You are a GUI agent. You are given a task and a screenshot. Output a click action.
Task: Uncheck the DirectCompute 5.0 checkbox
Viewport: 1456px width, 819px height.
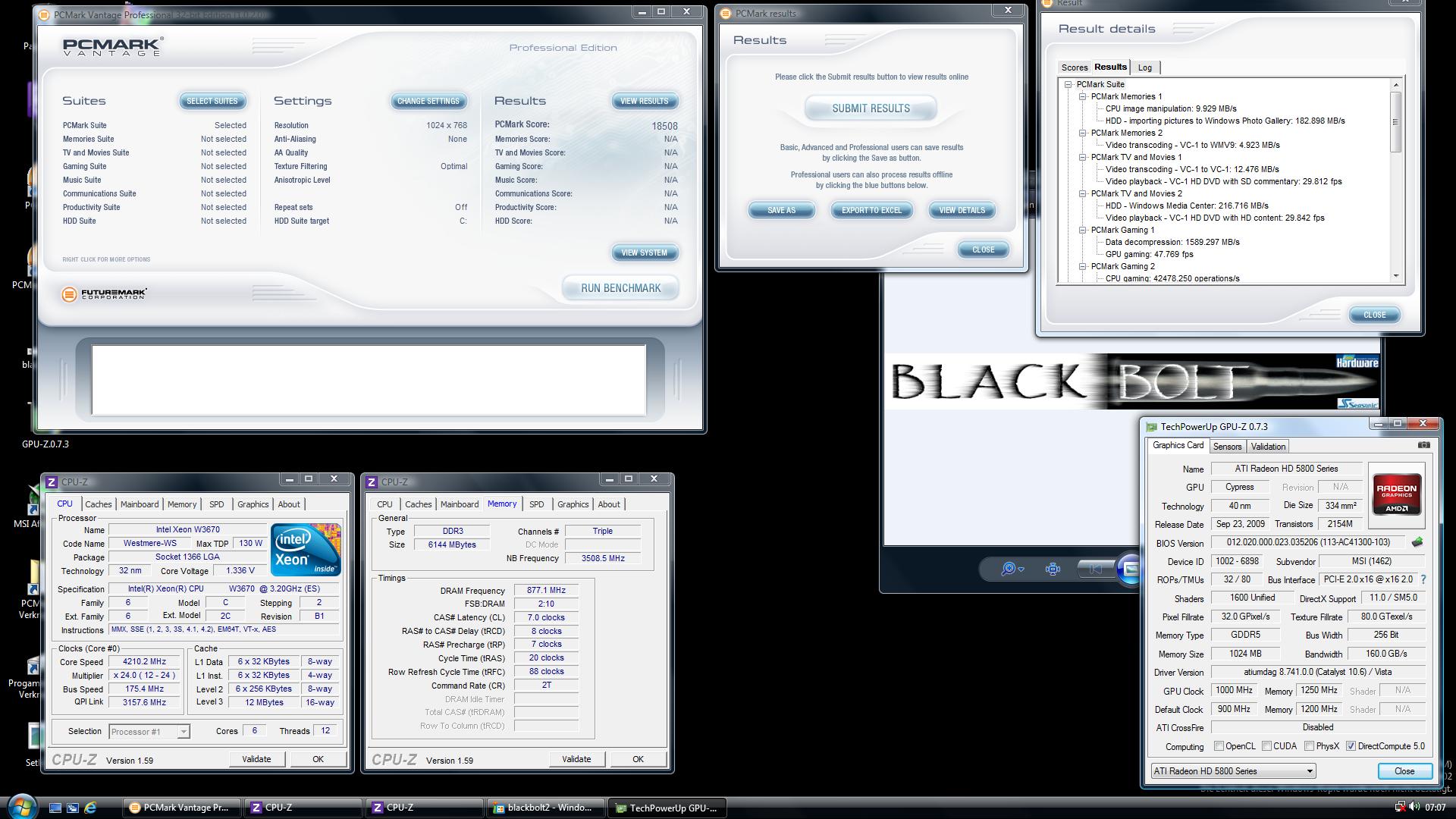[x=1351, y=746]
